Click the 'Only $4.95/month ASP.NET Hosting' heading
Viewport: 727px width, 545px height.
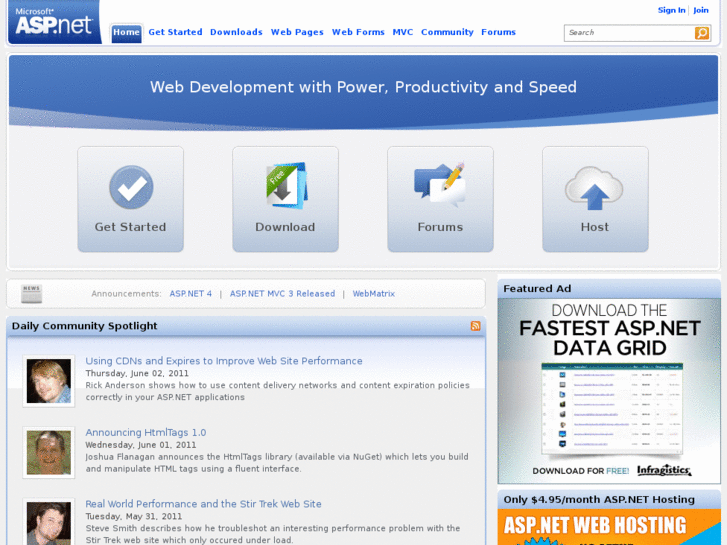pos(599,500)
